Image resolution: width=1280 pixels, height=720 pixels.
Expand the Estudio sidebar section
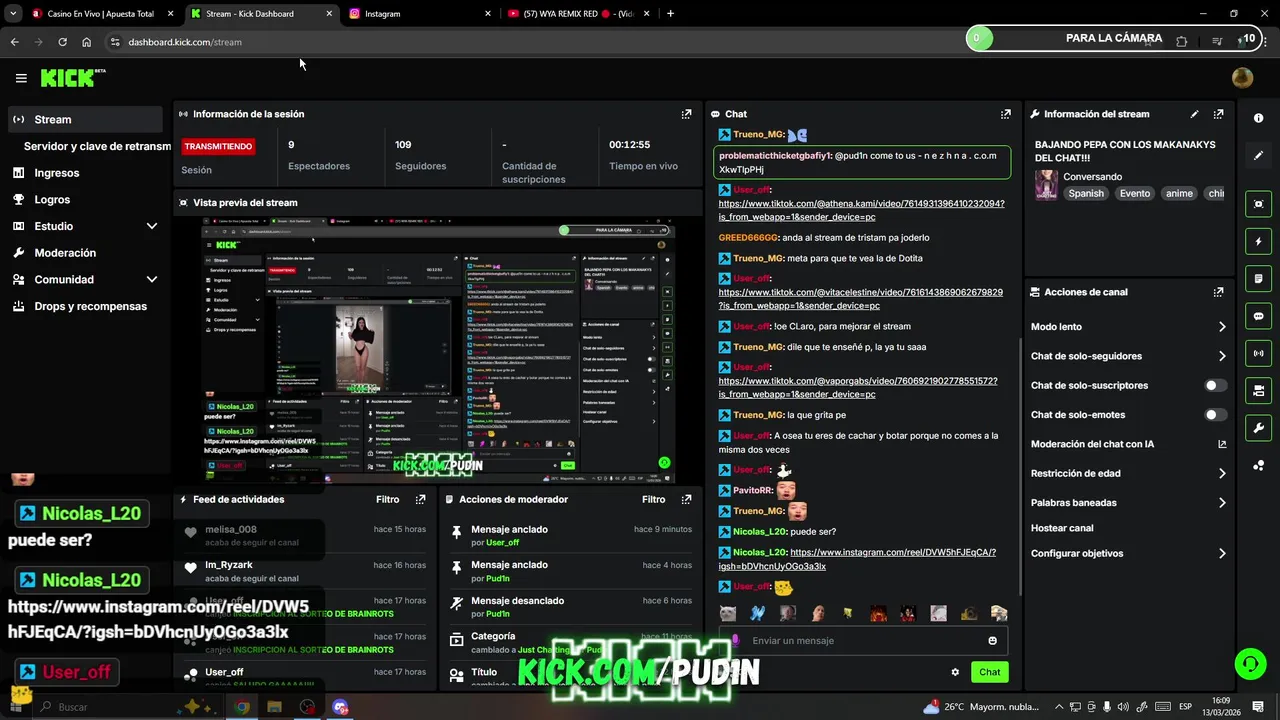coord(152,226)
